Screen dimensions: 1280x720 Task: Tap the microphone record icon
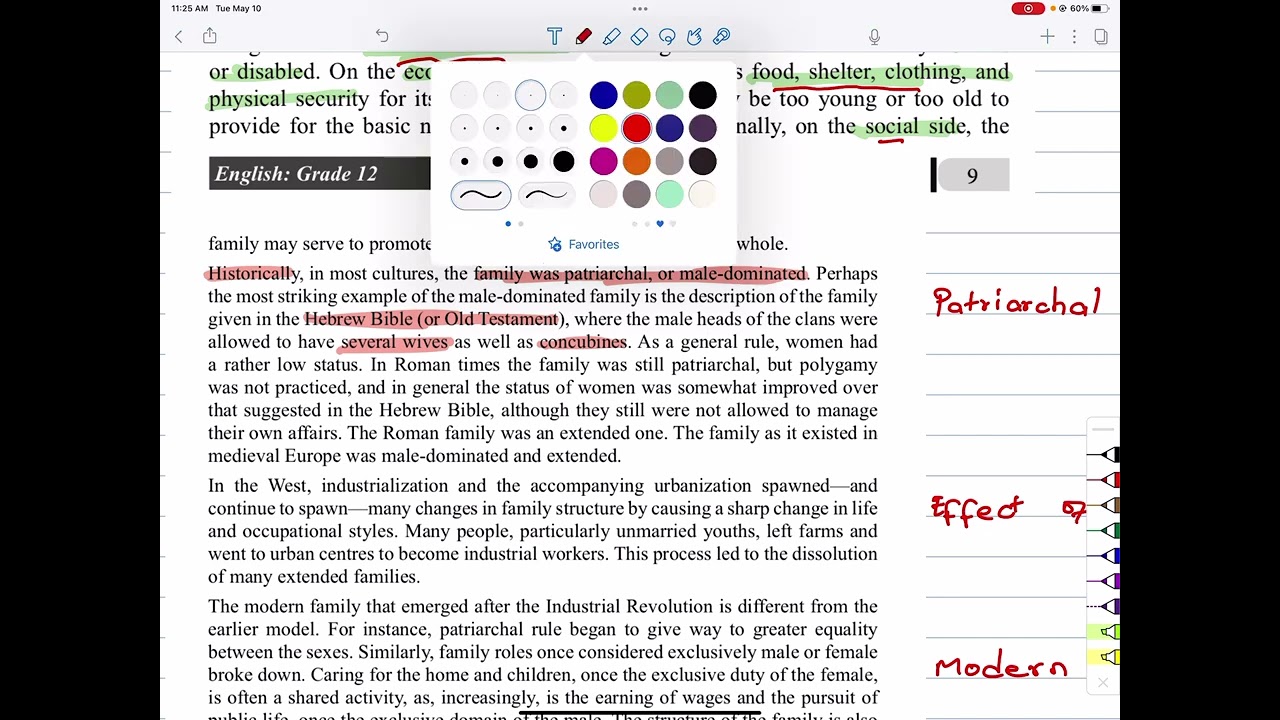(x=874, y=37)
